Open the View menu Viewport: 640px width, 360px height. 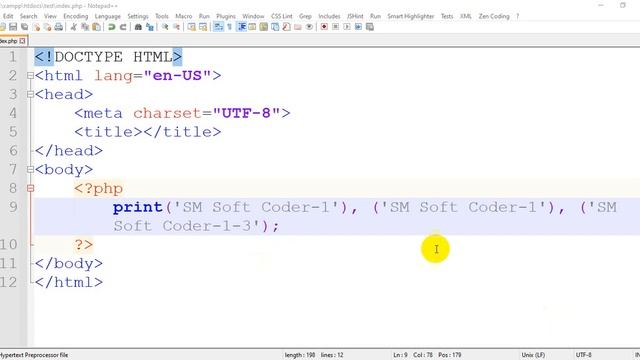point(50,16)
